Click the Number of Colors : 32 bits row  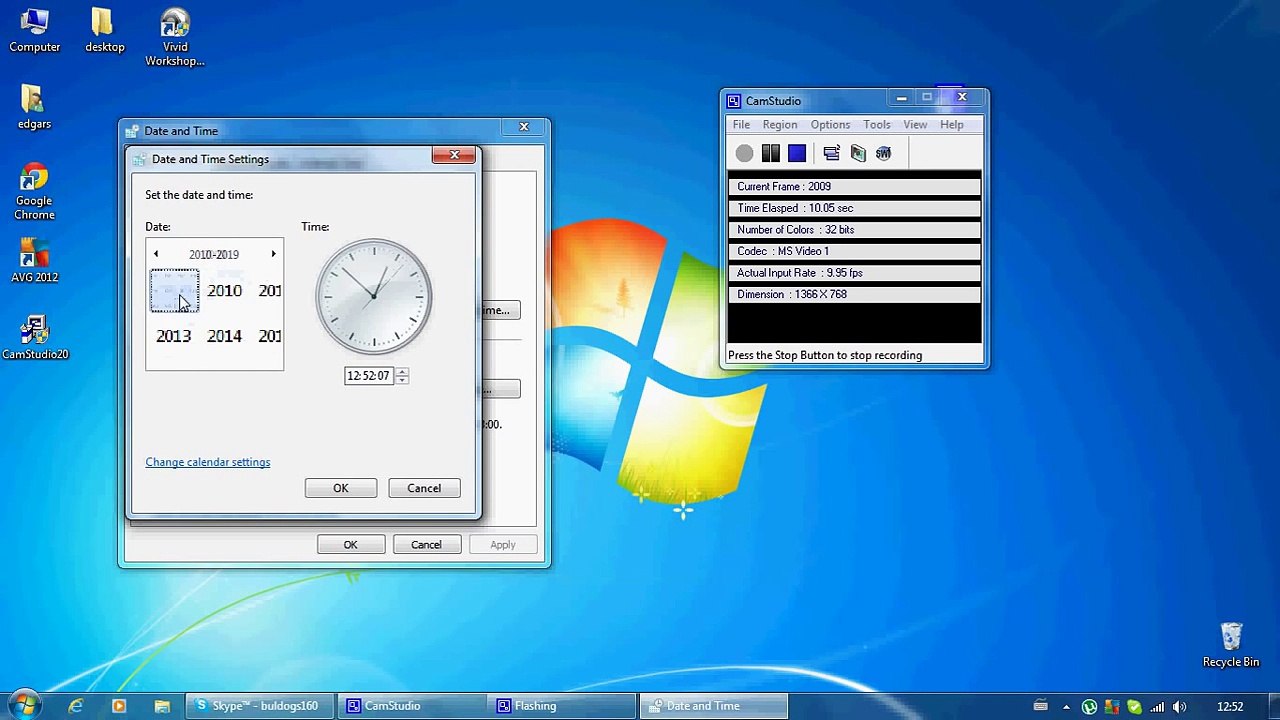[x=855, y=230]
